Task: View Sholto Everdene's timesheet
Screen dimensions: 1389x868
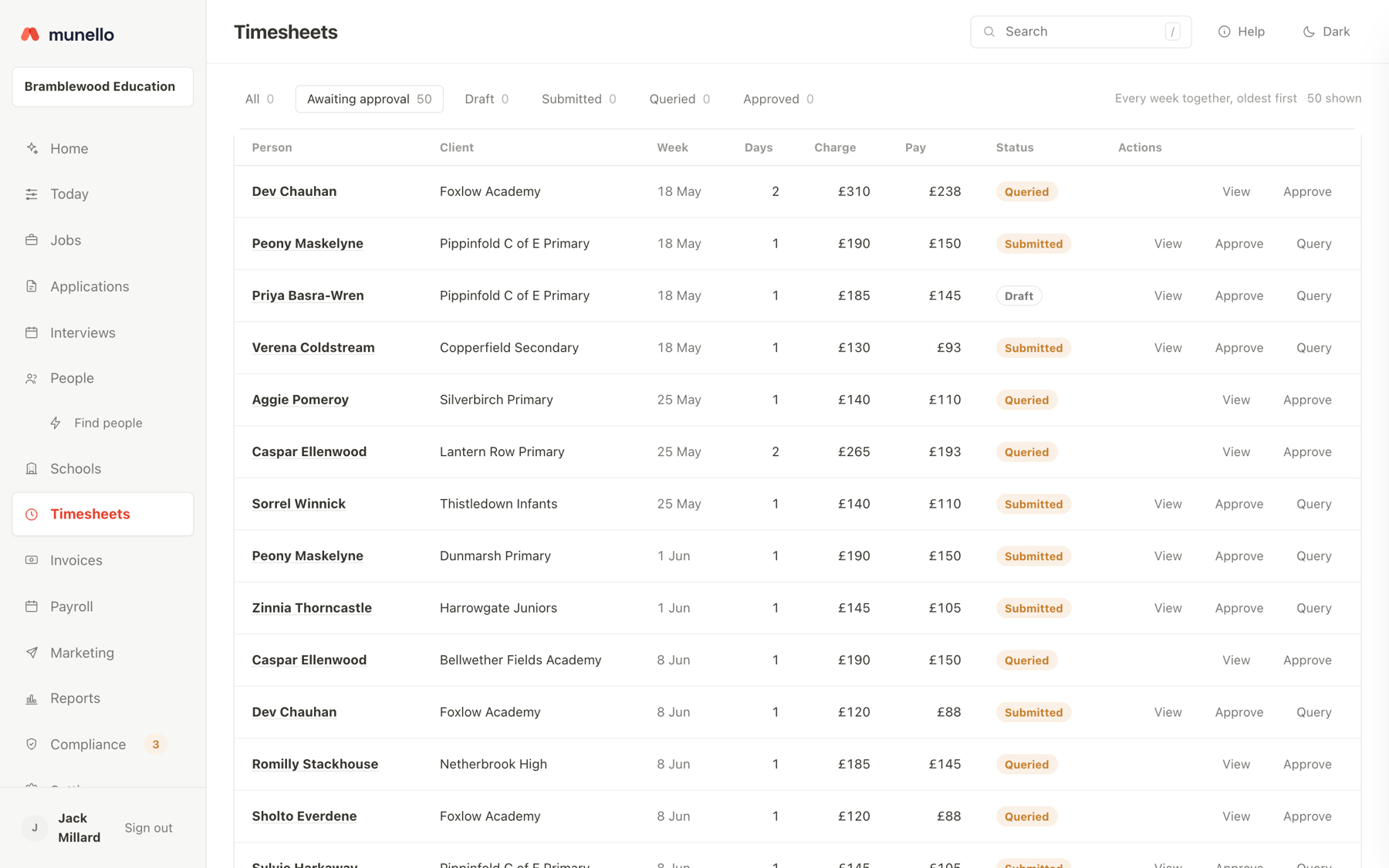Action: (1235, 816)
